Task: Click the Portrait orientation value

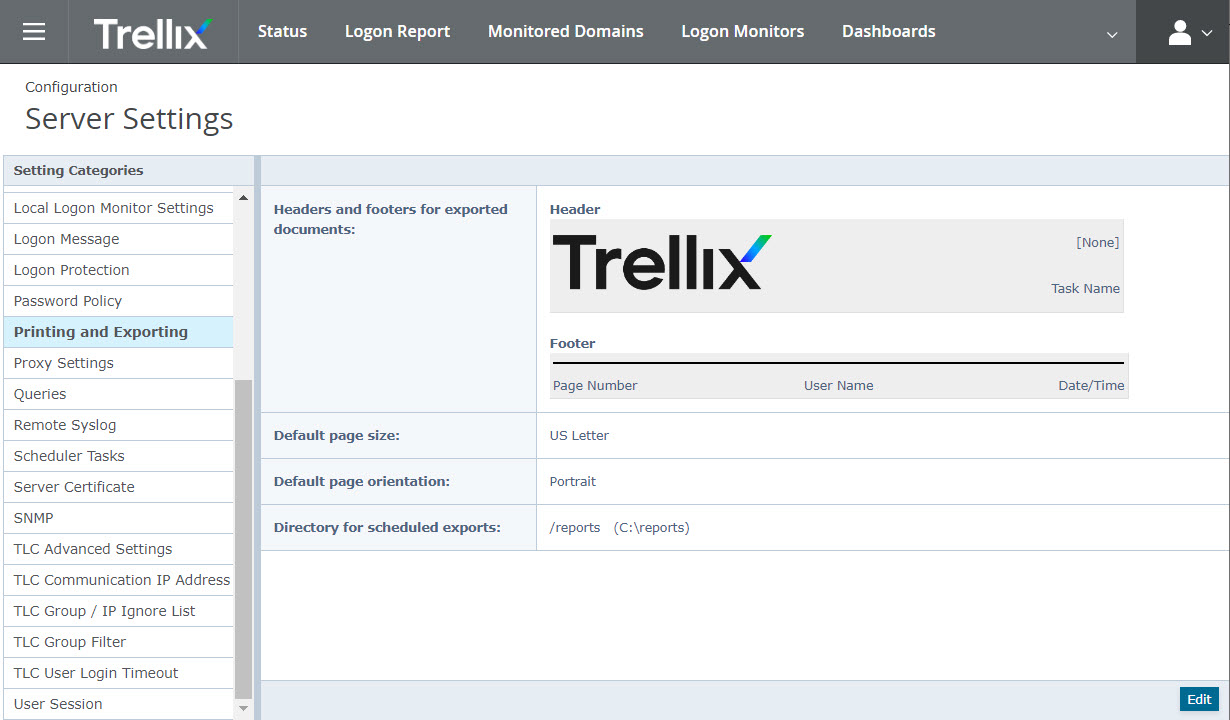Action: pyautogui.click(x=572, y=481)
